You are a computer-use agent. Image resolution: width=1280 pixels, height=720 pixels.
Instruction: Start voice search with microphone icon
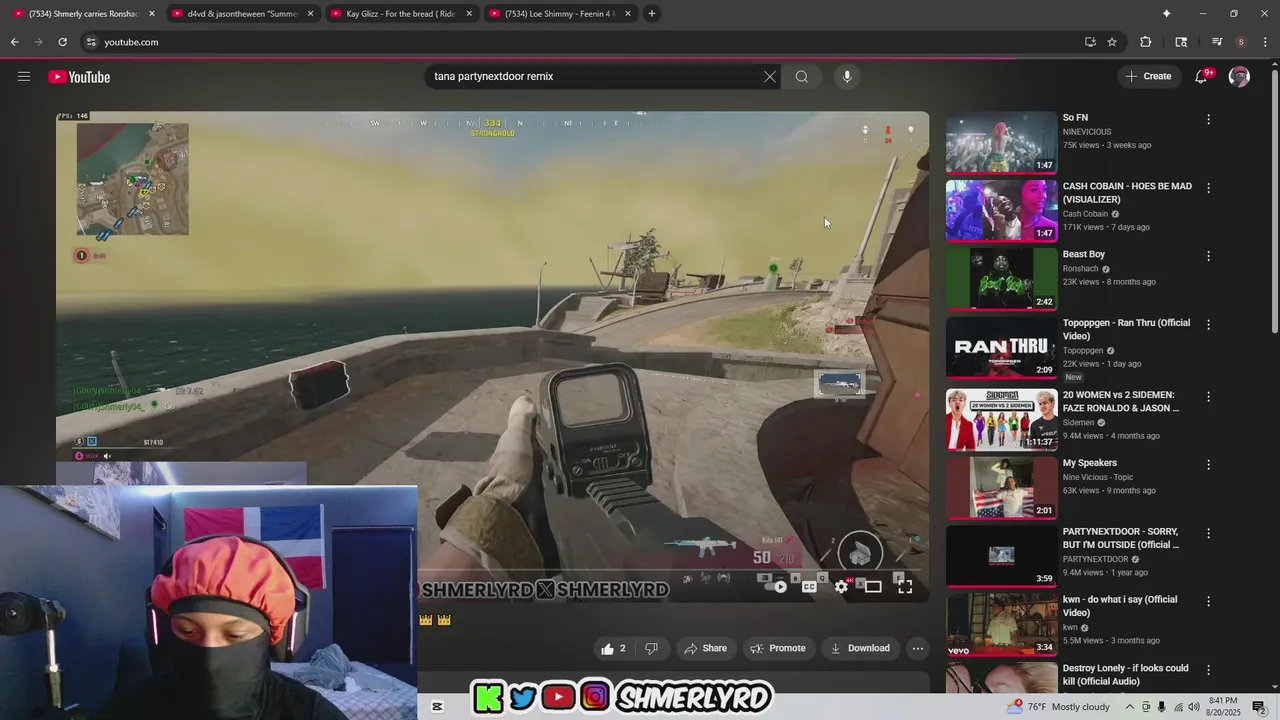[847, 76]
